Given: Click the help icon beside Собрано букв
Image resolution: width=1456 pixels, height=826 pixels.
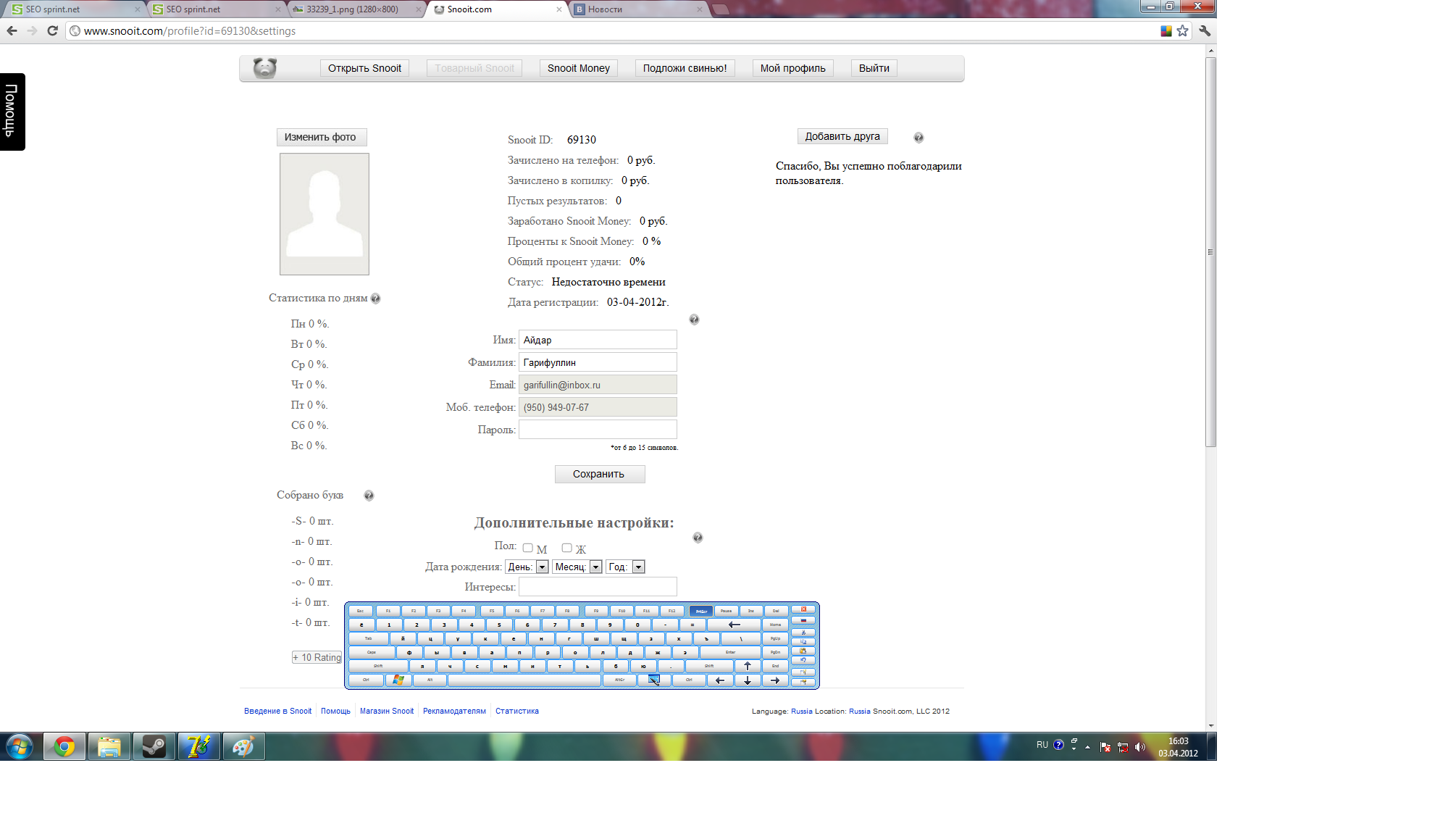Looking at the screenshot, I should pyautogui.click(x=369, y=496).
